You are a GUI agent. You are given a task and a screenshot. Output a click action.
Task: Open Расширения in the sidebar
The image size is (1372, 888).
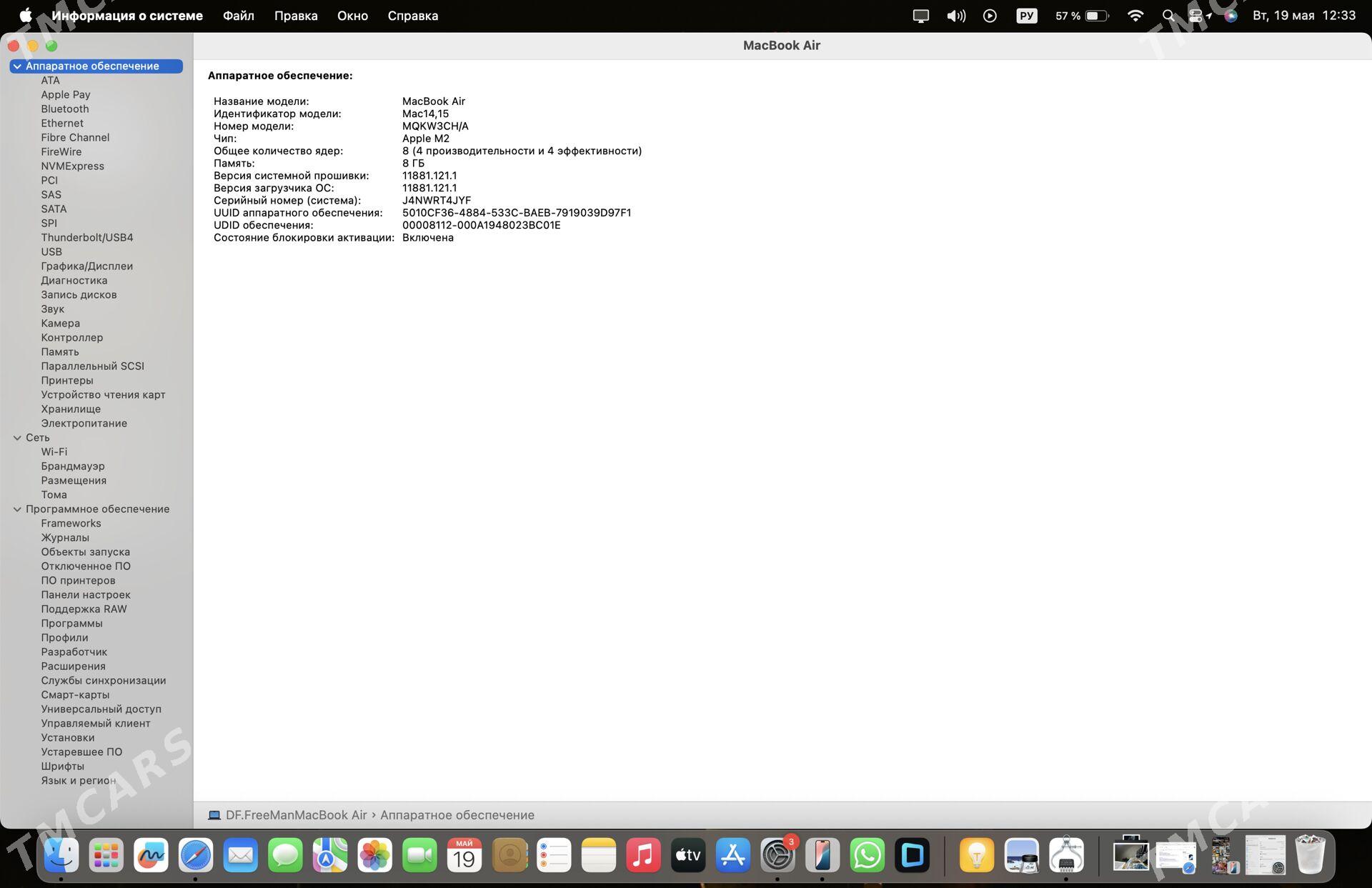[74, 667]
